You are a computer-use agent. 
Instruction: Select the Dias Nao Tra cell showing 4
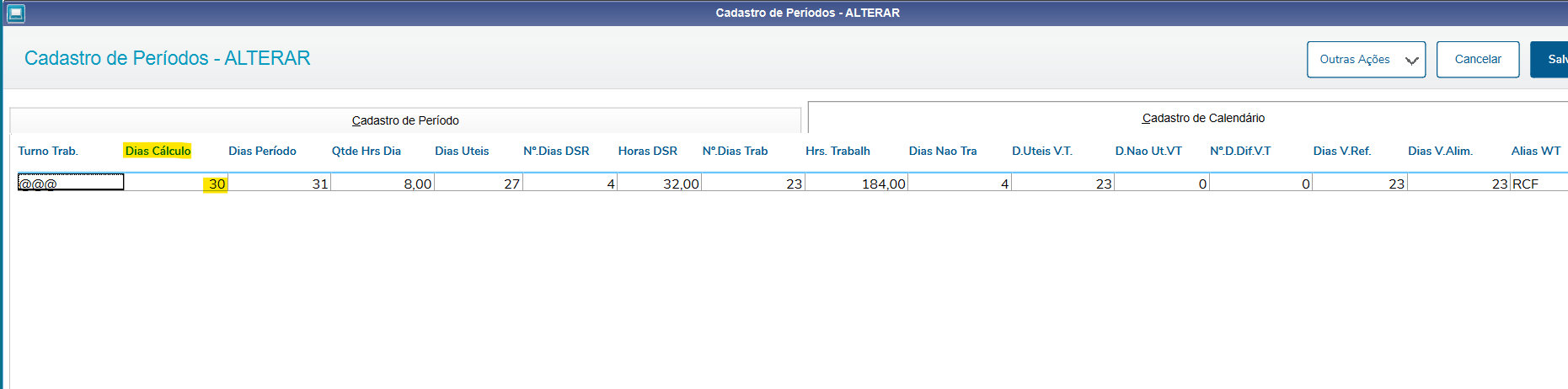pyautogui.click(x=960, y=183)
